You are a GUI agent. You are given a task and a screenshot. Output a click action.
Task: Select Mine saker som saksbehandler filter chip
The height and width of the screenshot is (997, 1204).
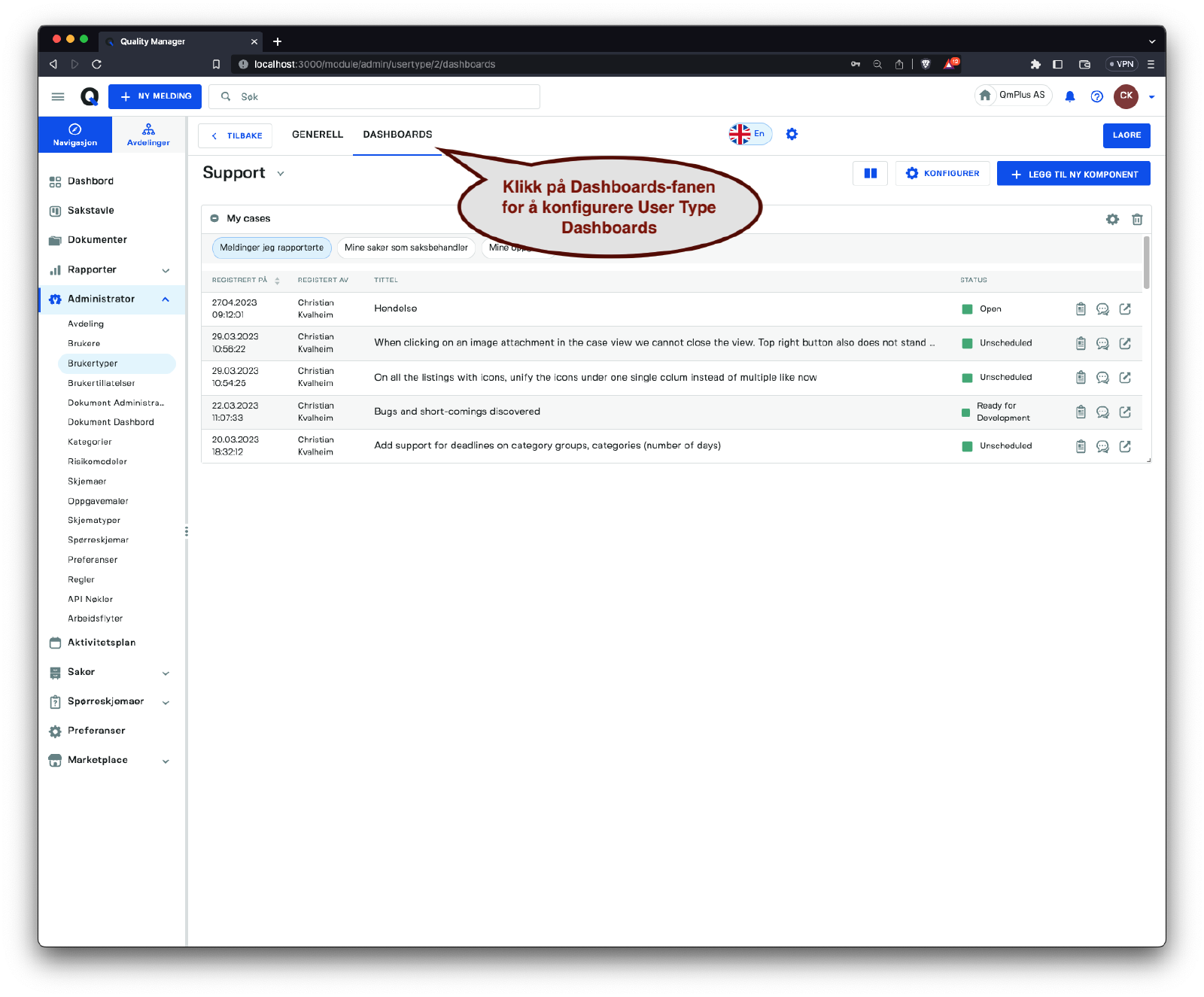tap(406, 248)
